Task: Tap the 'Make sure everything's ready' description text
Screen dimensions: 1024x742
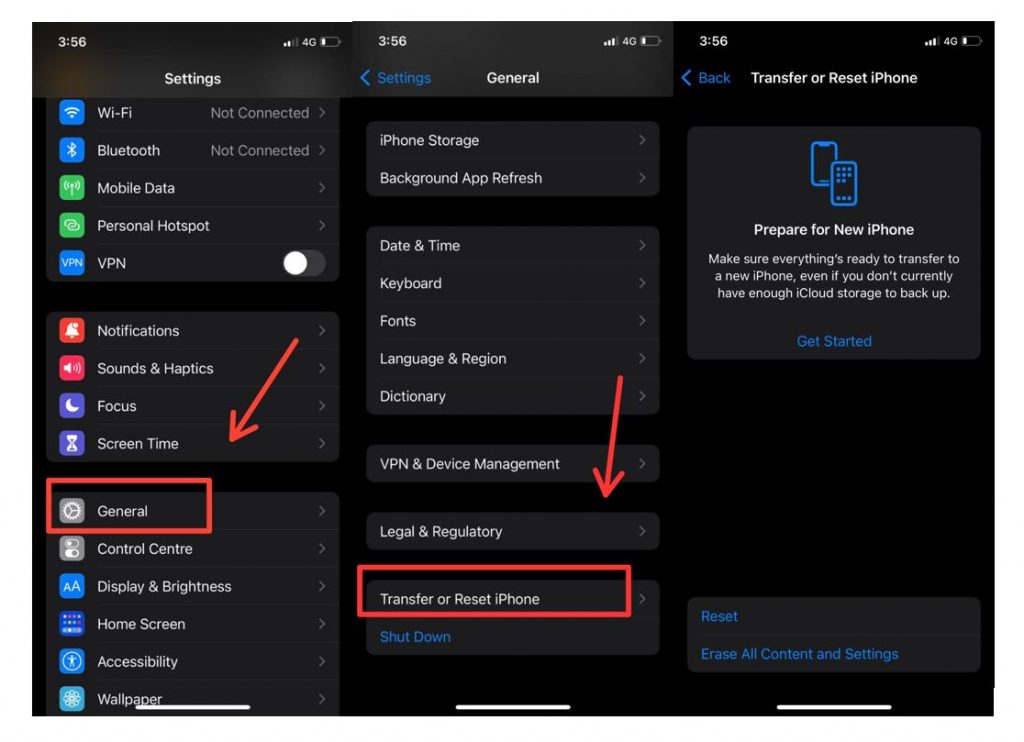Action: pos(834,276)
